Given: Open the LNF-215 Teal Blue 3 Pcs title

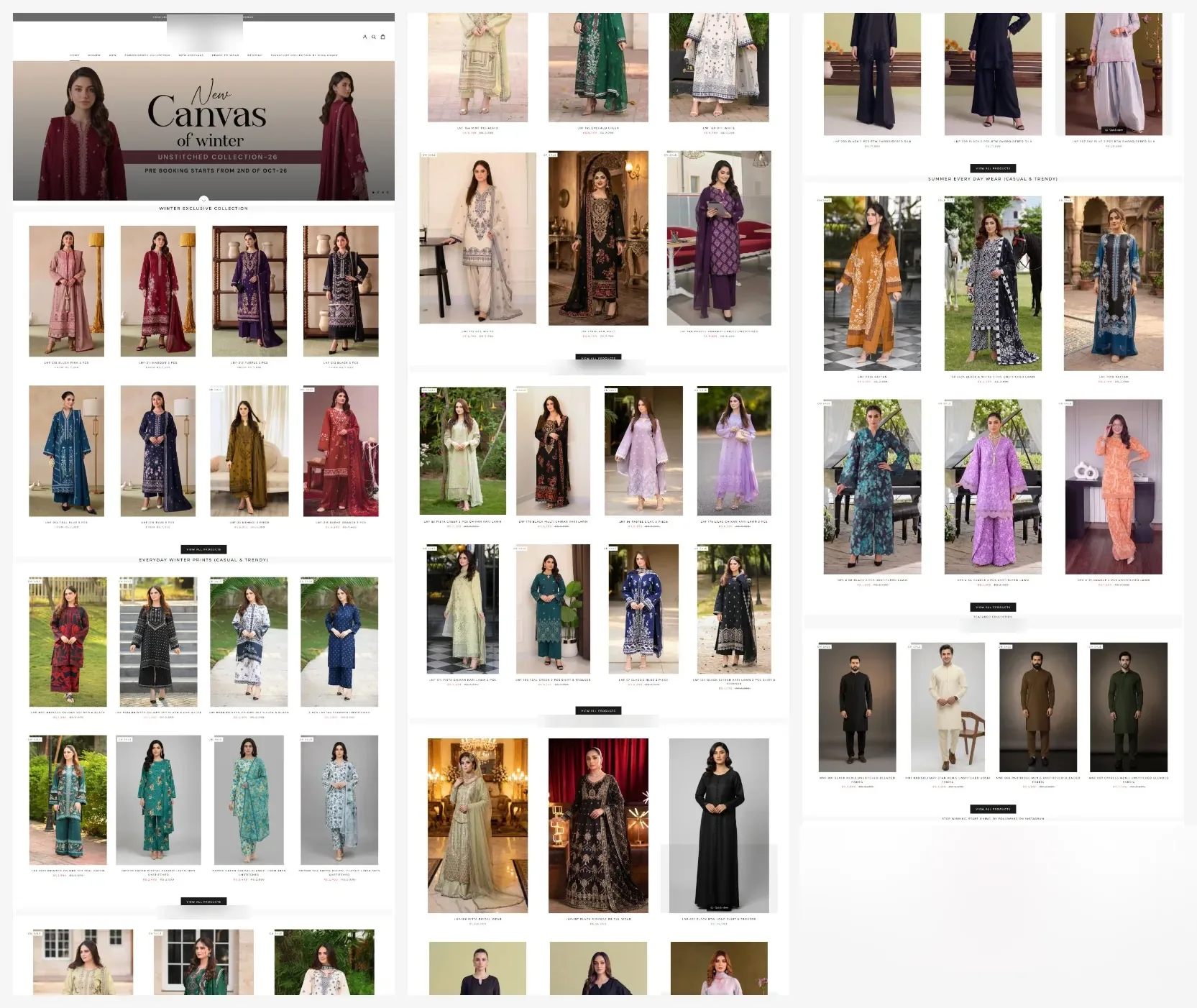Looking at the screenshot, I should (x=66, y=523).
